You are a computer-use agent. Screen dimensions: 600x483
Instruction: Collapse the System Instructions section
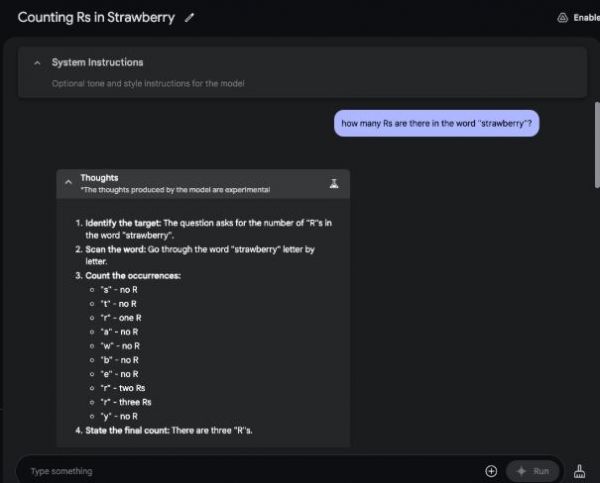(x=37, y=63)
